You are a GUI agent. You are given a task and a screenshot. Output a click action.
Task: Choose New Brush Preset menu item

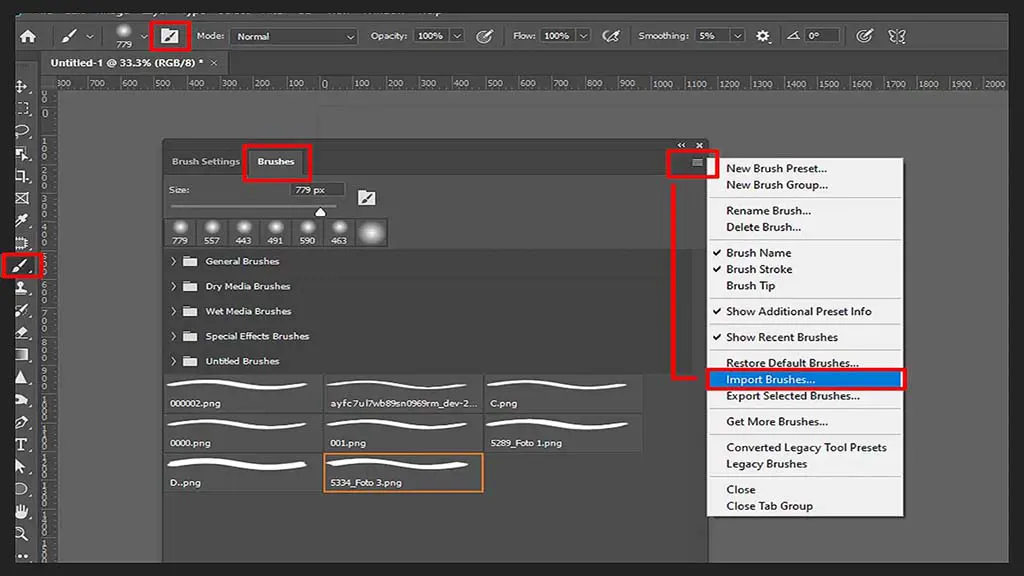point(776,168)
